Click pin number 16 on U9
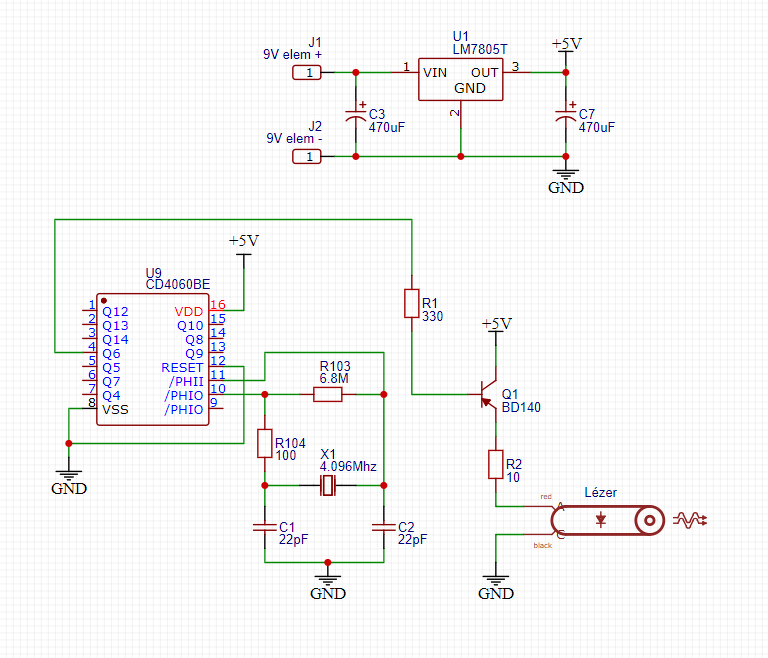768x658 pixels. coord(217,305)
